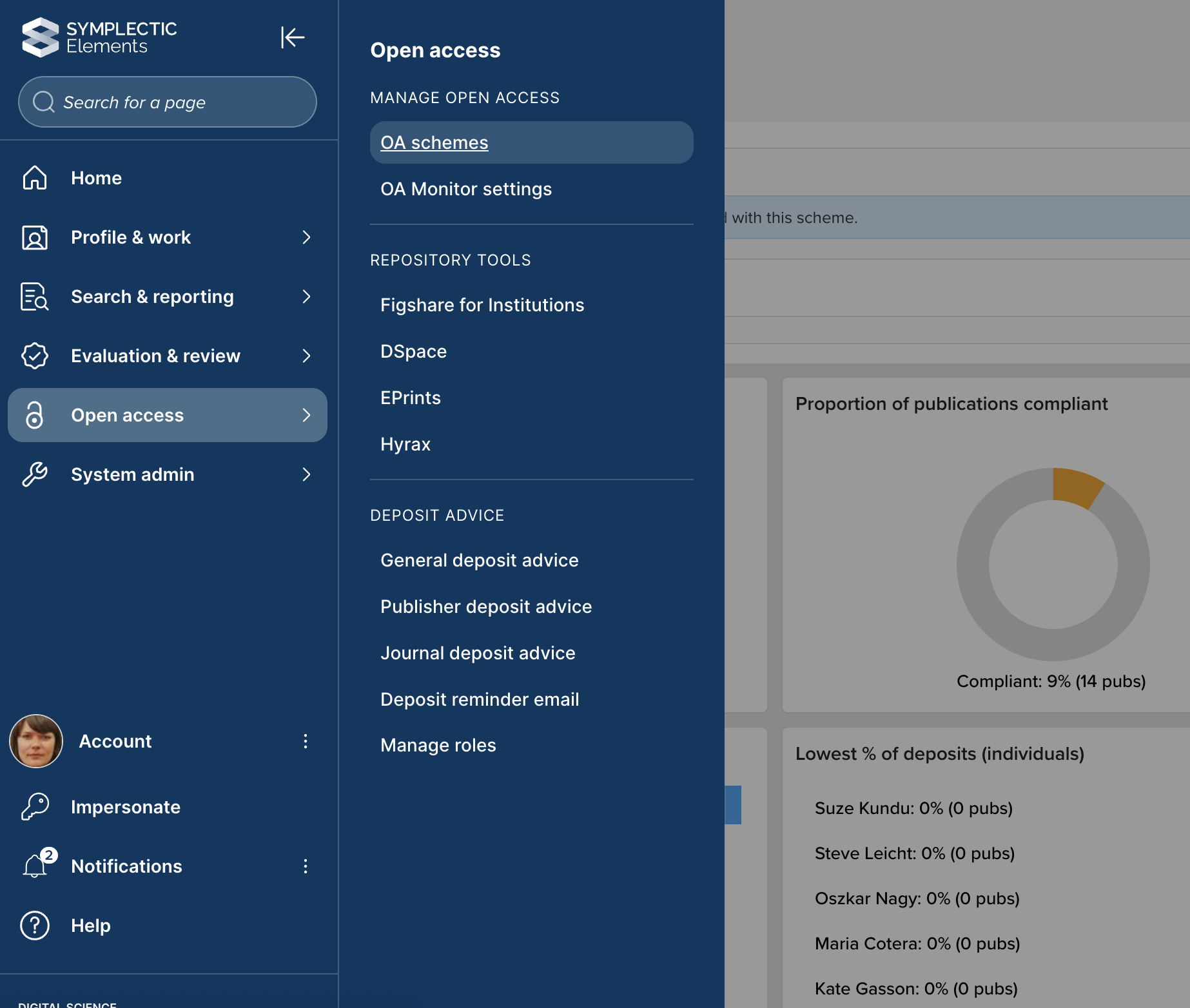Collapse the sidebar navigation panel
Viewport: 1190px width, 1008px height.
pos(292,37)
